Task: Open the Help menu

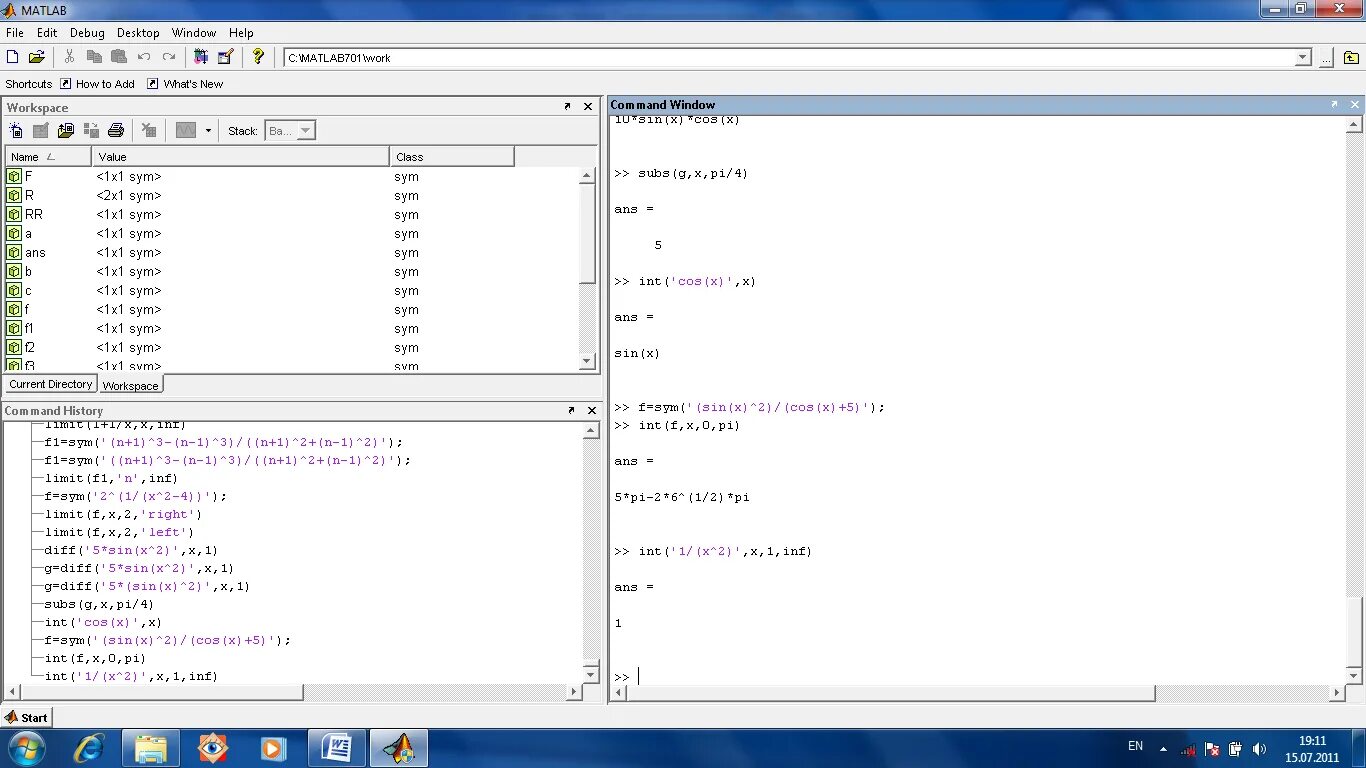Action: [241, 33]
